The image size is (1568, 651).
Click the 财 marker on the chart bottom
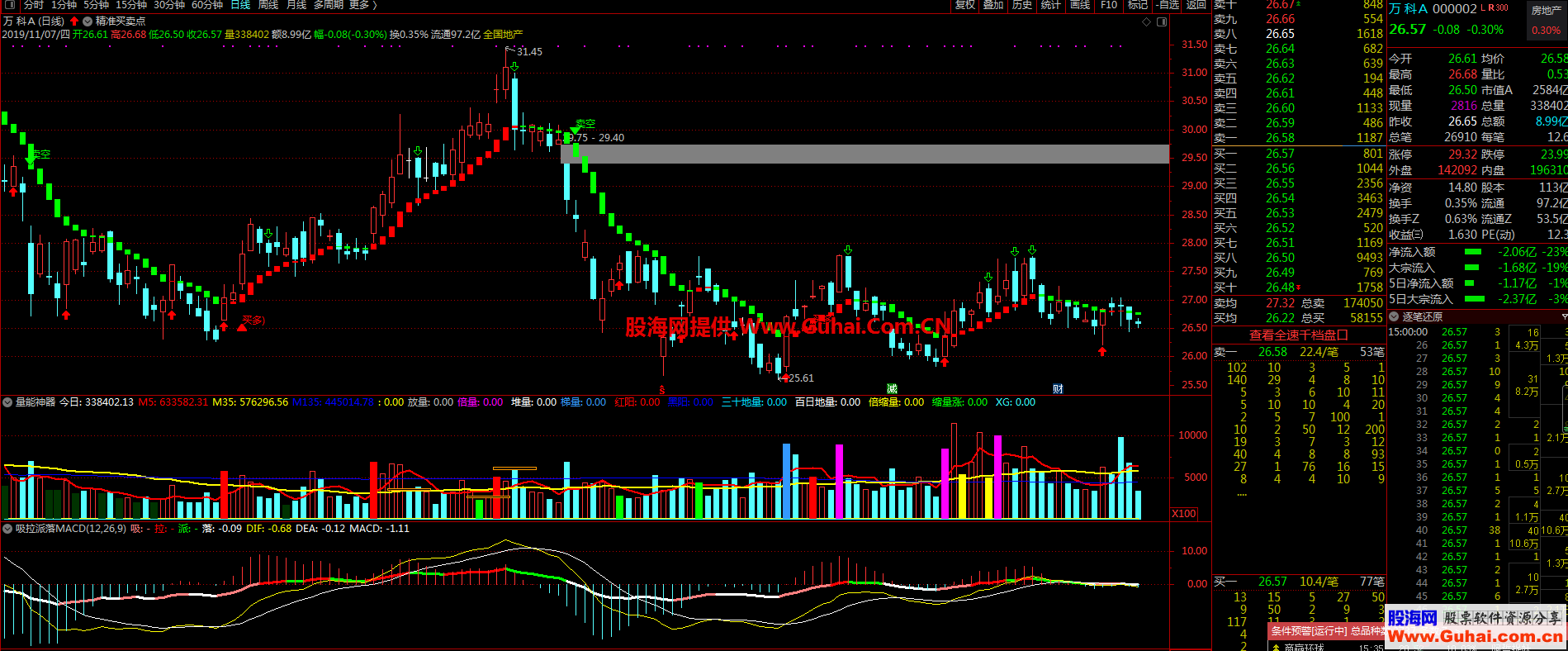click(x=1058, y=388)
